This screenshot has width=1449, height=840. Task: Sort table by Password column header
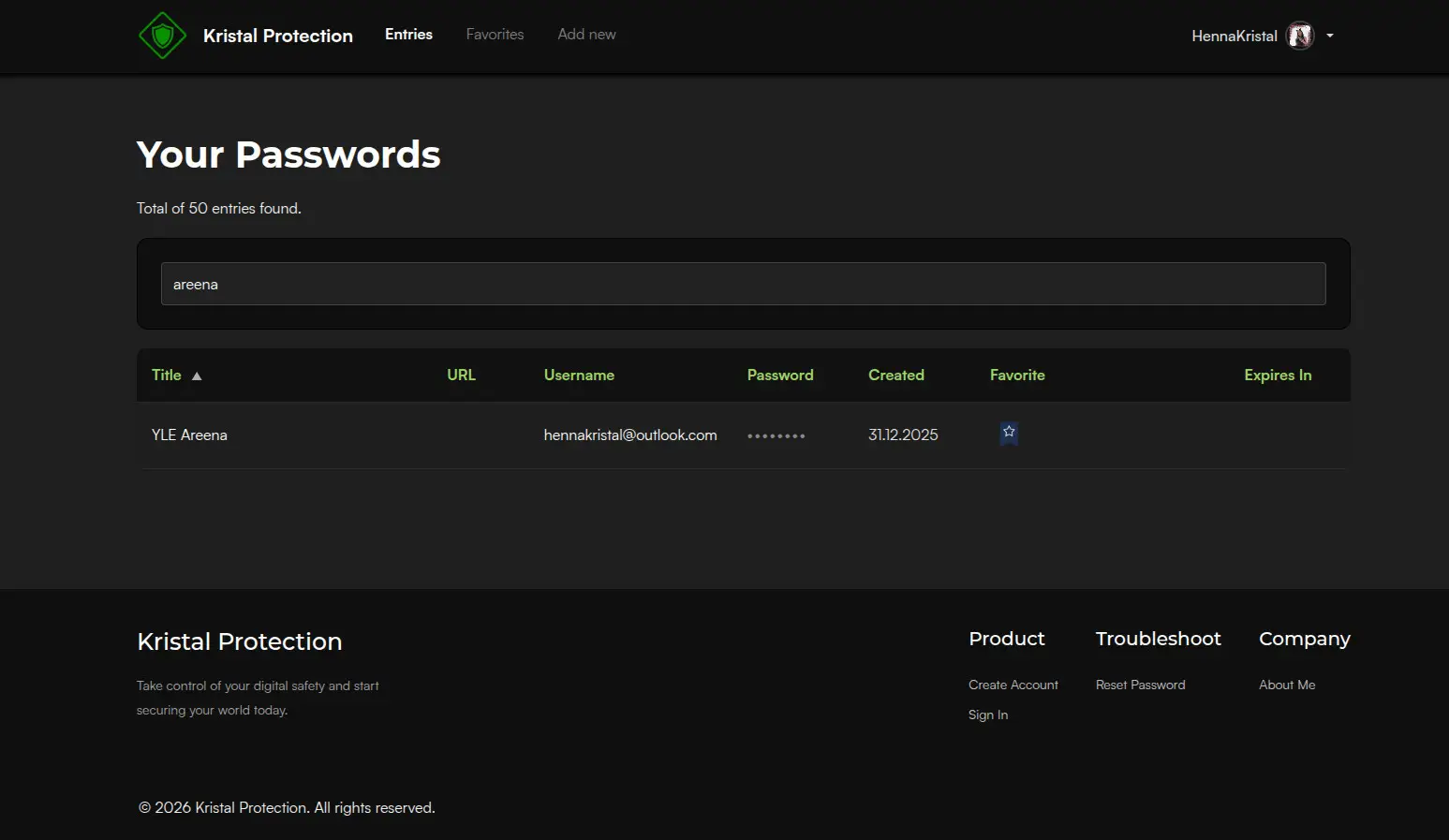click(780, 375)
